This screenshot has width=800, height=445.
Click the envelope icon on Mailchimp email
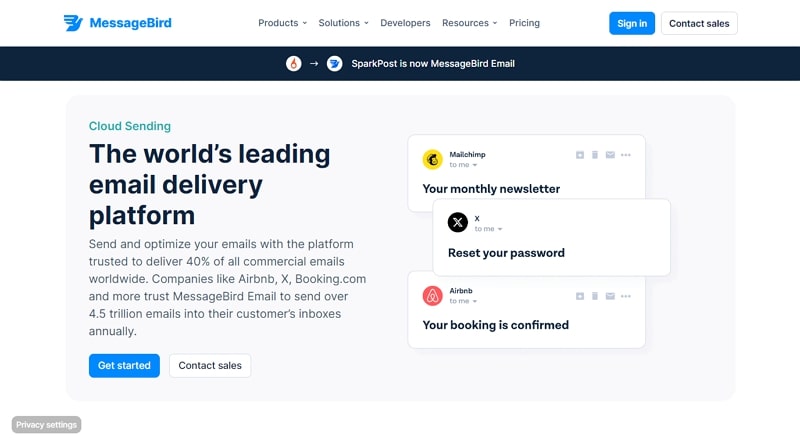click(x=610, y=155)
